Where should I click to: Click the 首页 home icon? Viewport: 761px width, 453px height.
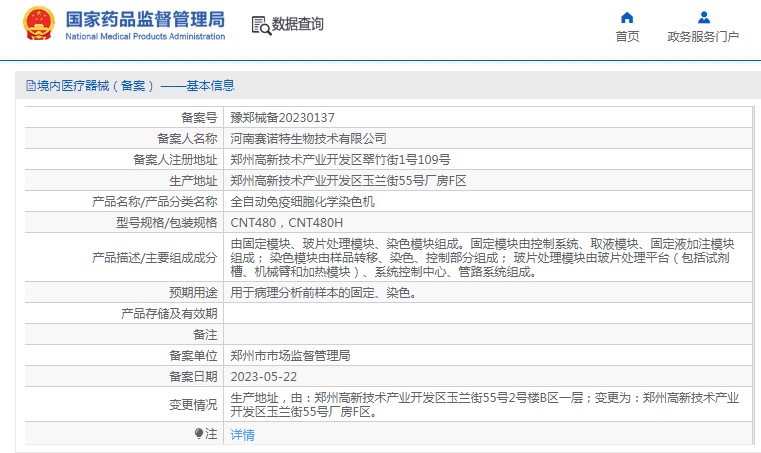coord(627,18)
